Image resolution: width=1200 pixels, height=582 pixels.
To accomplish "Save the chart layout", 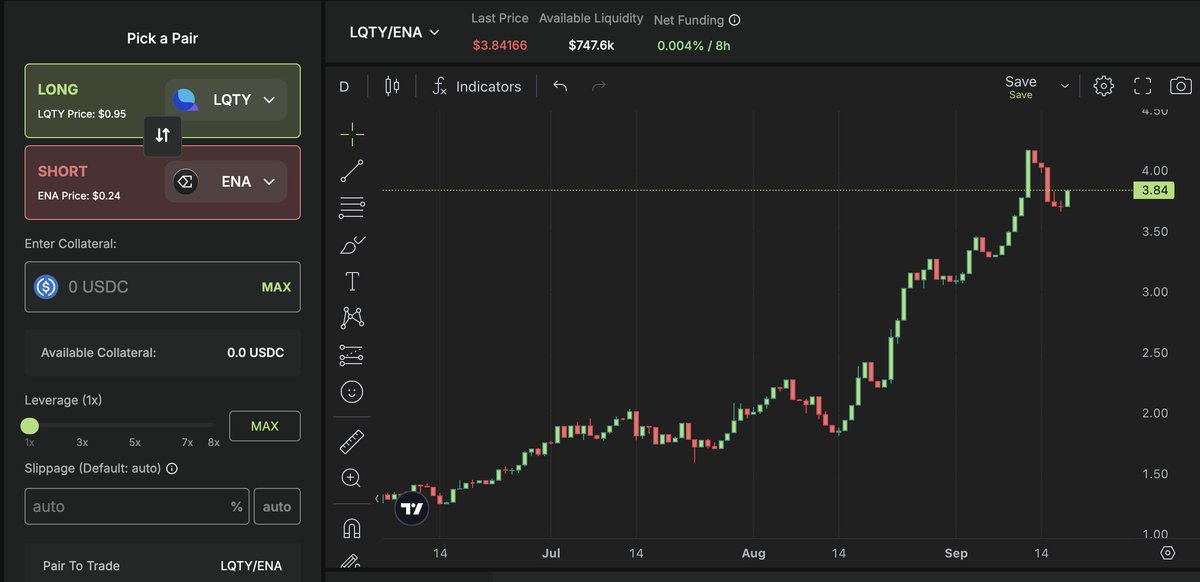I will point(1021,87).
